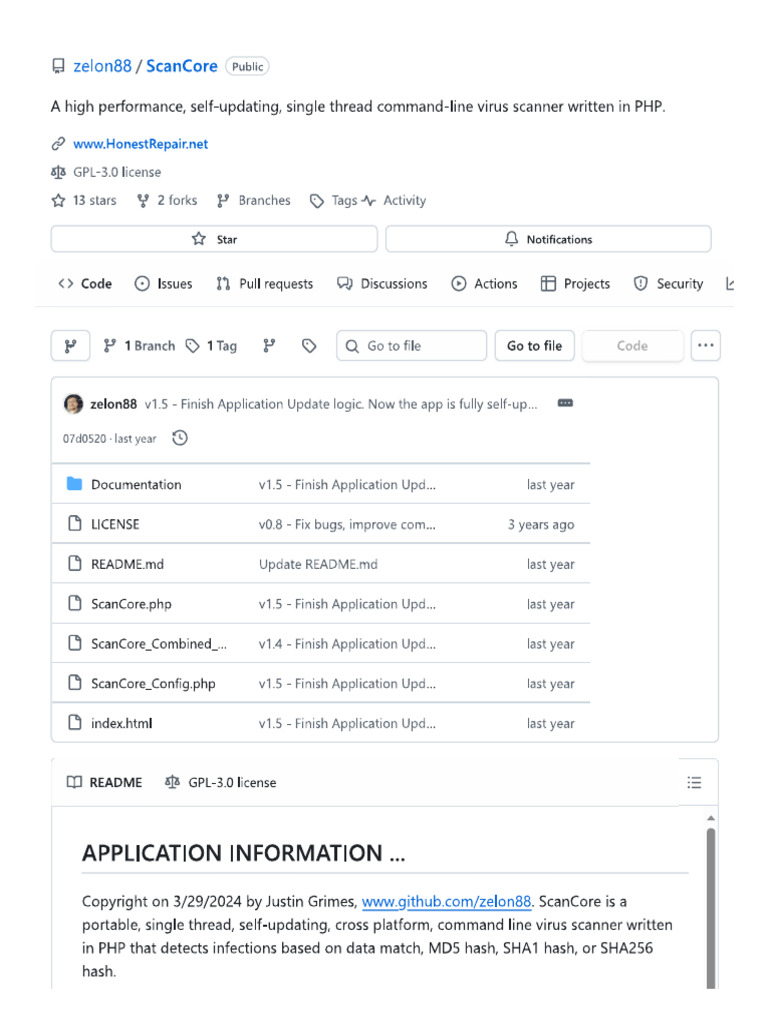Click the standalone tag icon before search field
This screenshot has height=1024, width=768.
pyautogui.click(x=309, y=345)
